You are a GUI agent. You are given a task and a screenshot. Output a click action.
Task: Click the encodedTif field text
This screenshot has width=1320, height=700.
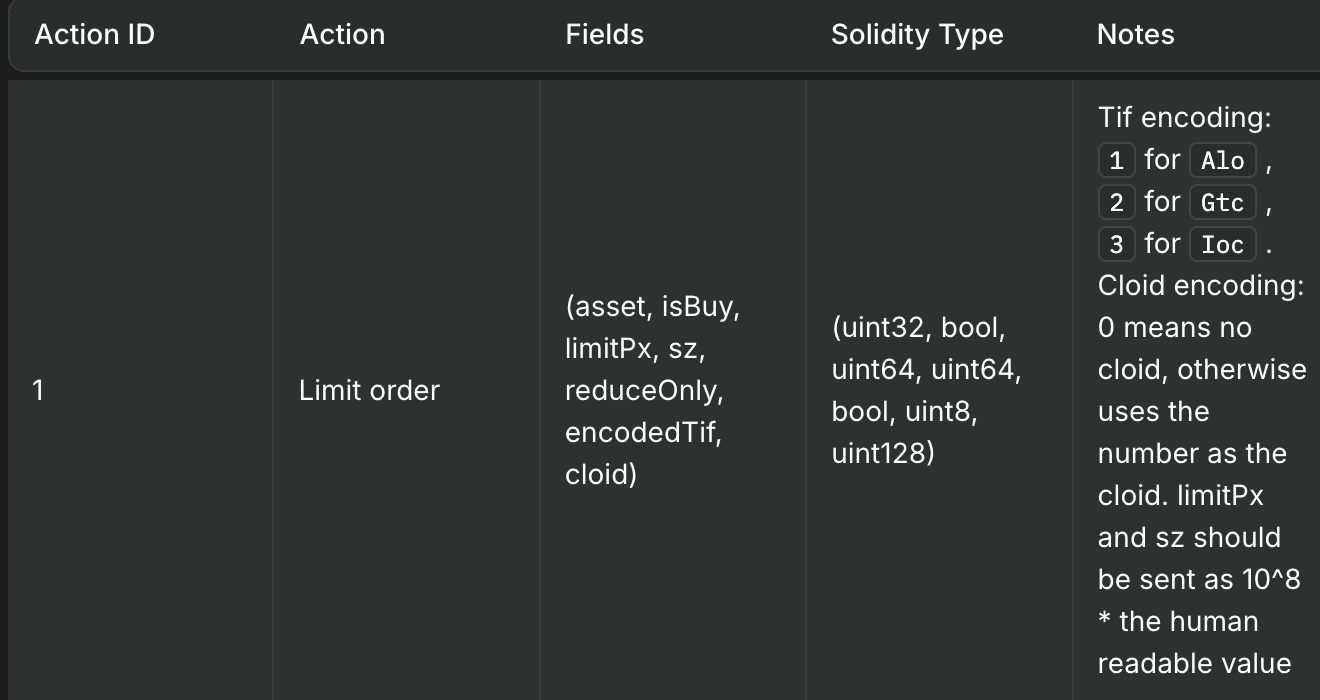point(644,432)
